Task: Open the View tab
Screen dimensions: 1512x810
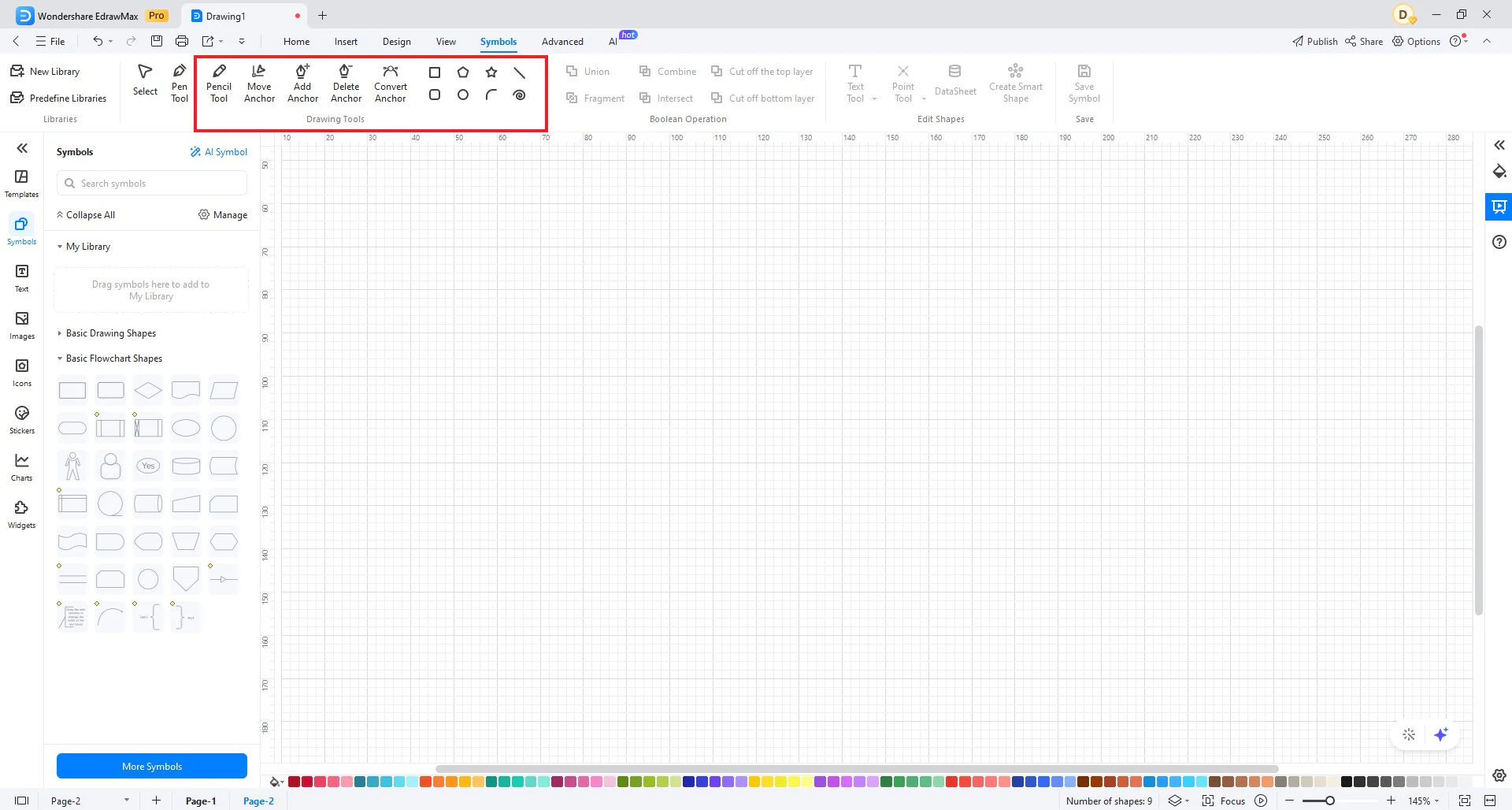Action: coord(446,42)
